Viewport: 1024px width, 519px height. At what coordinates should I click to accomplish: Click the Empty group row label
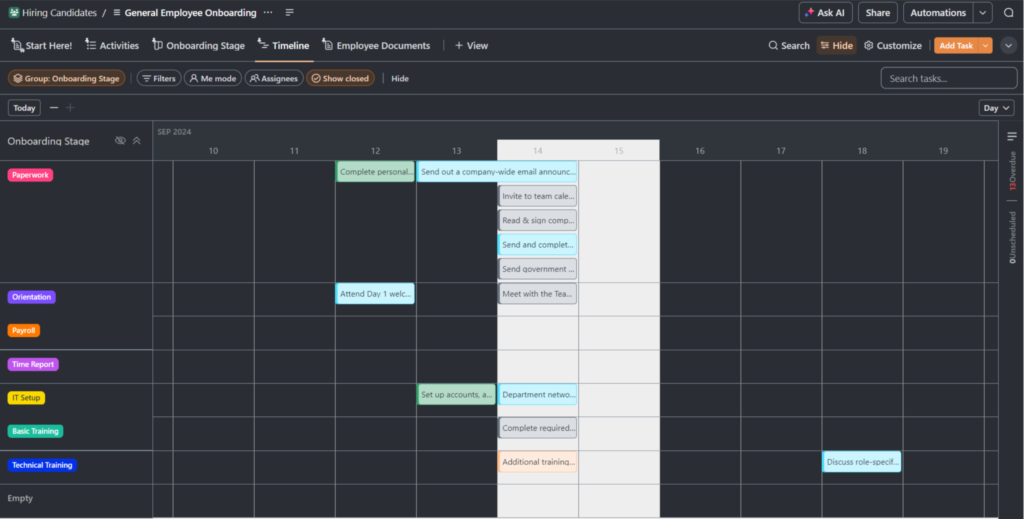pyautogui.click(x=20, y=498)
